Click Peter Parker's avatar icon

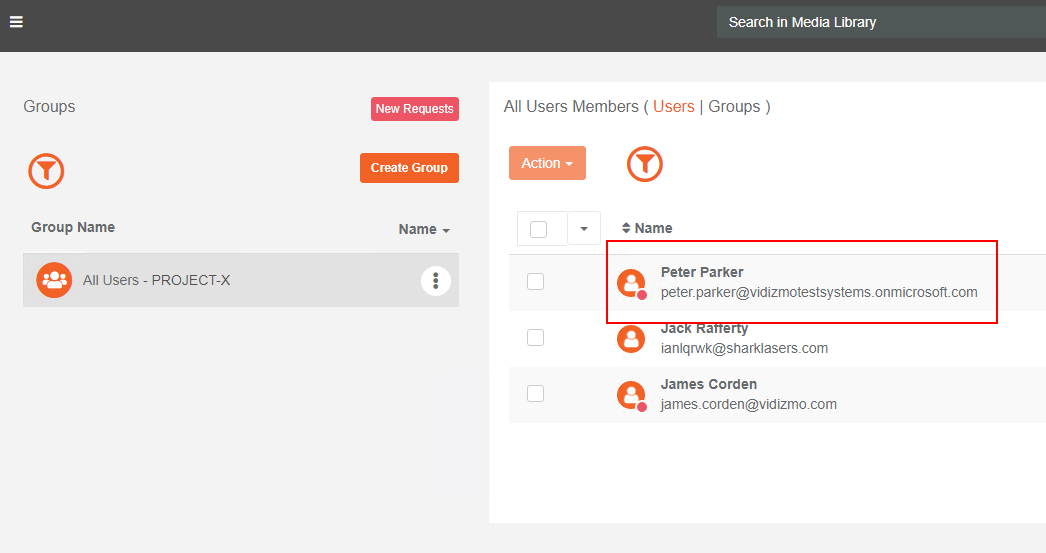pyautogui.click(x=631, y=283)
